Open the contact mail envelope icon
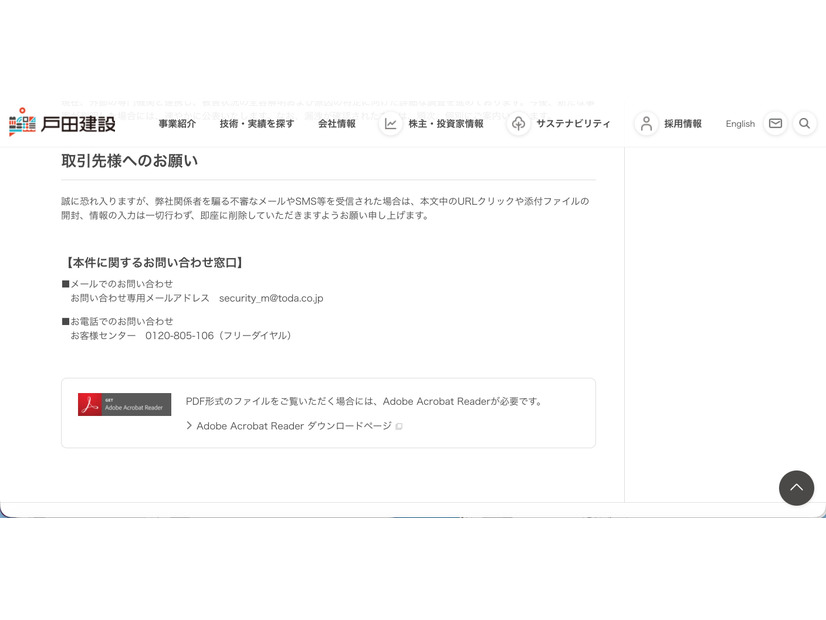The image size is (826, 620). tap(775, 123)
